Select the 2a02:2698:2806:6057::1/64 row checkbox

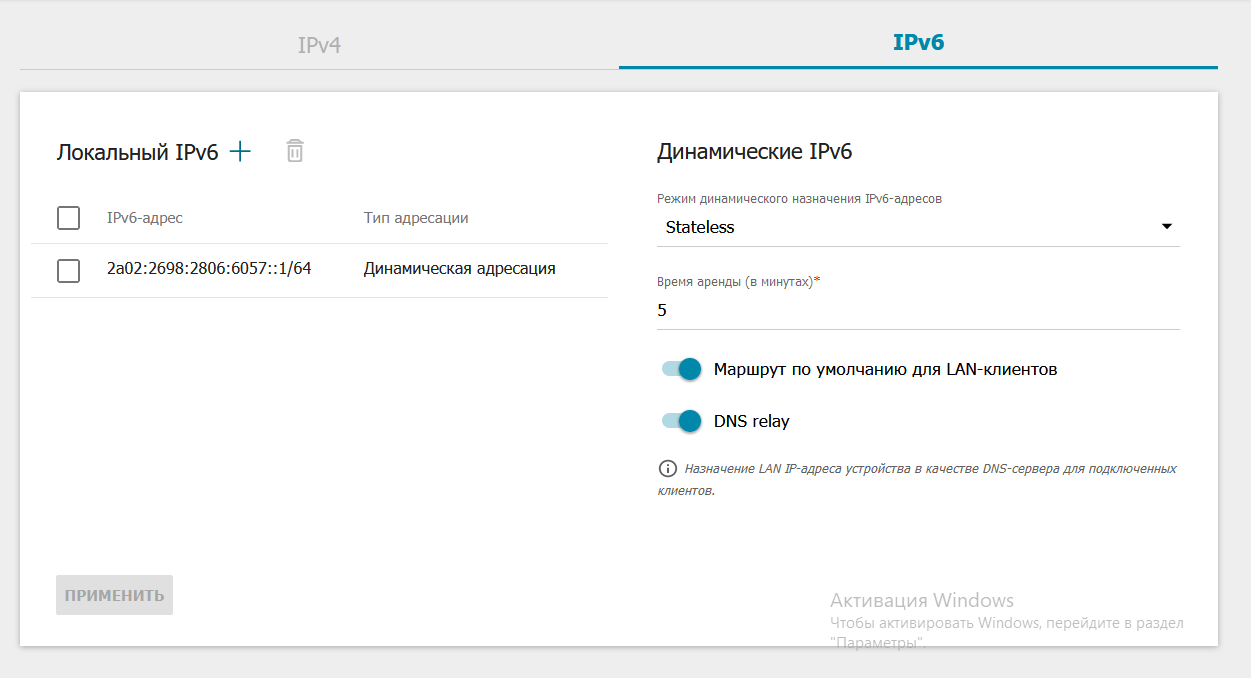[x=68, y=270]
